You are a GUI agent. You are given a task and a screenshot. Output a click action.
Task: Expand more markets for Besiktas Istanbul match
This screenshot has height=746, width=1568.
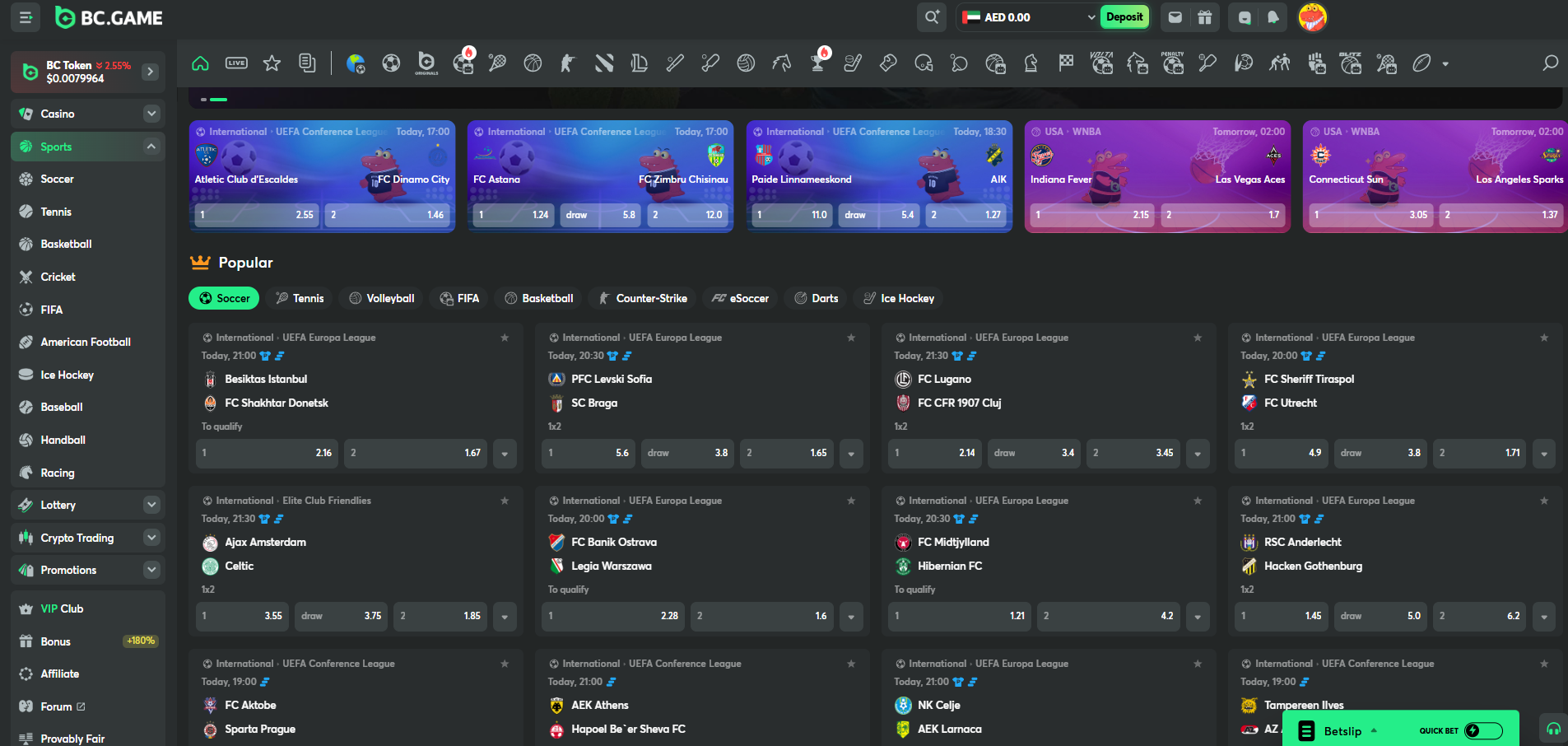[x=505, y=454]
